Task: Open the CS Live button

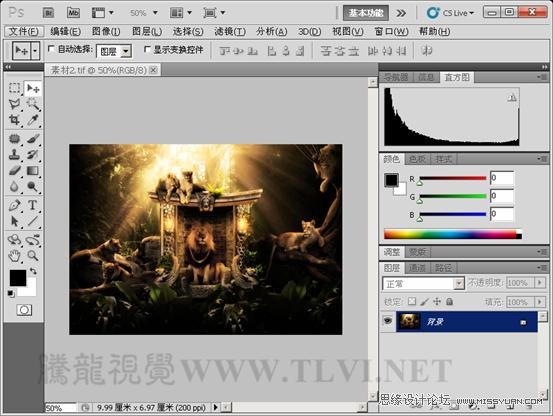Action: [x=450, y=13]
